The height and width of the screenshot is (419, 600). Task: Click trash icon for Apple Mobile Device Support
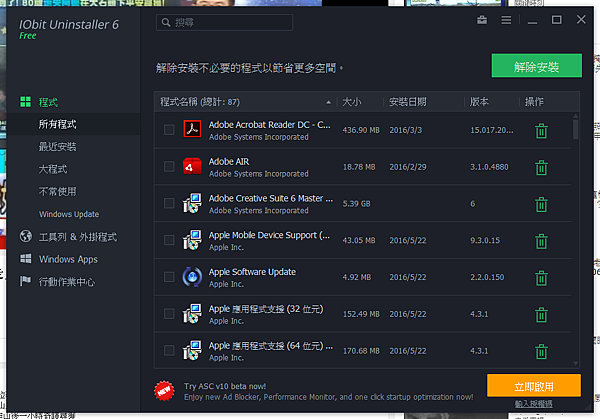541,241
